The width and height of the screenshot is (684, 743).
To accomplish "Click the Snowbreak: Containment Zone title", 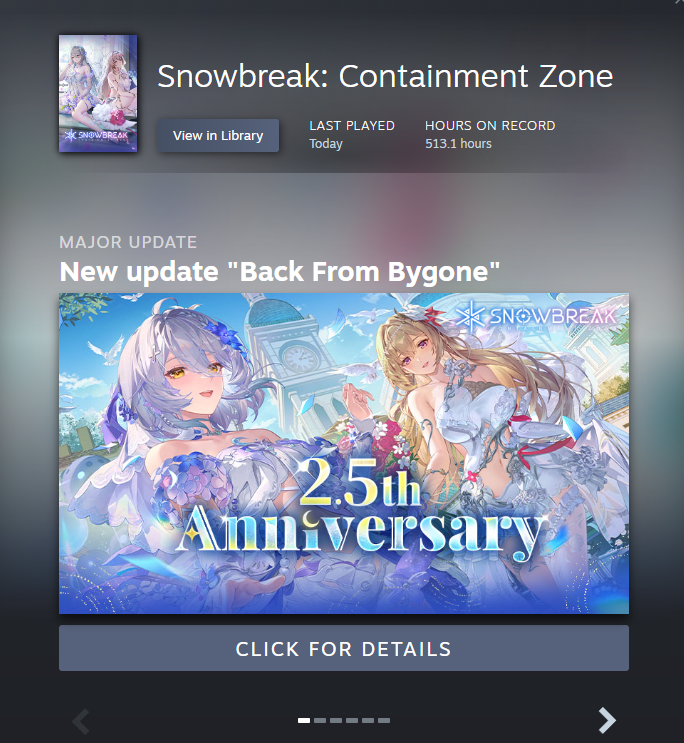I will coord(385,76).
